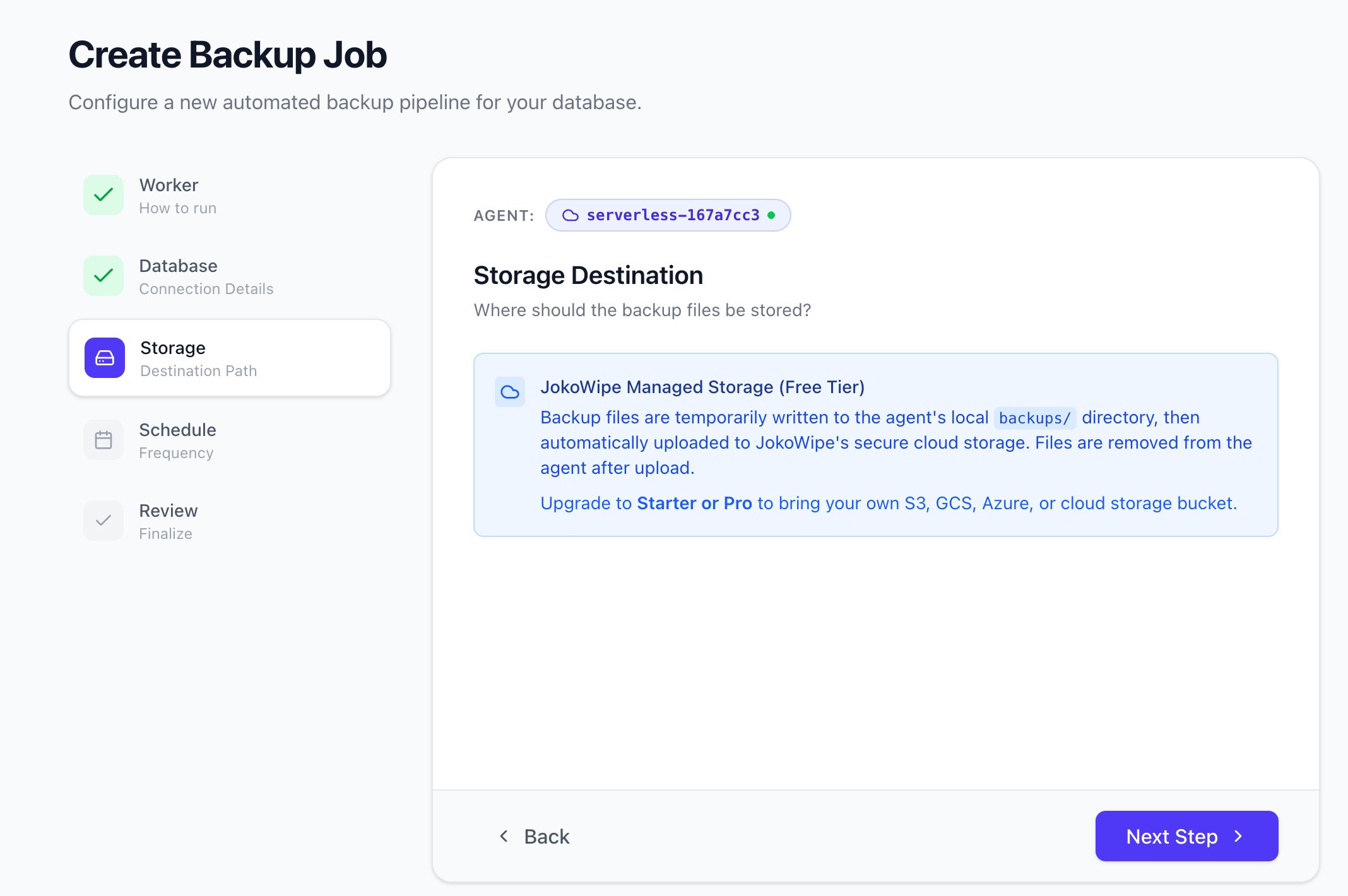Click the backups/ code snippet

[x=1035, y=418]
